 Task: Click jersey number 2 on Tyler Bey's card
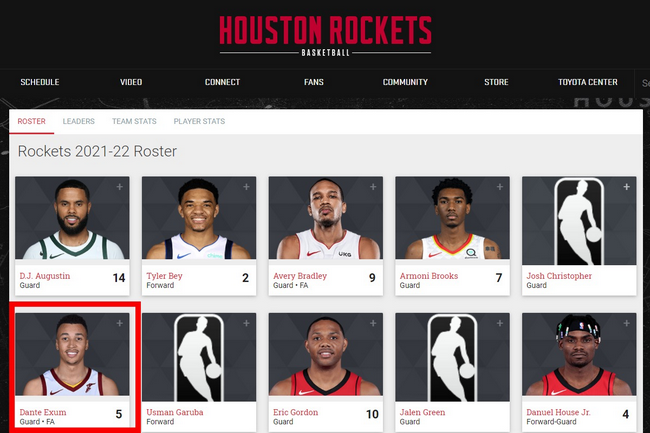click(245, 278)
